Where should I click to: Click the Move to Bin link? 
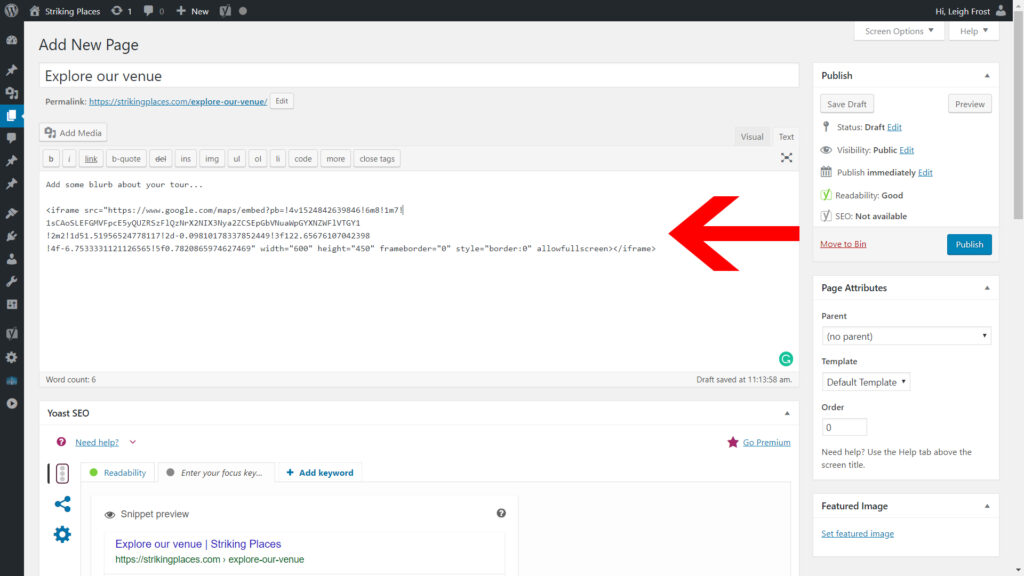click(843, 244)
